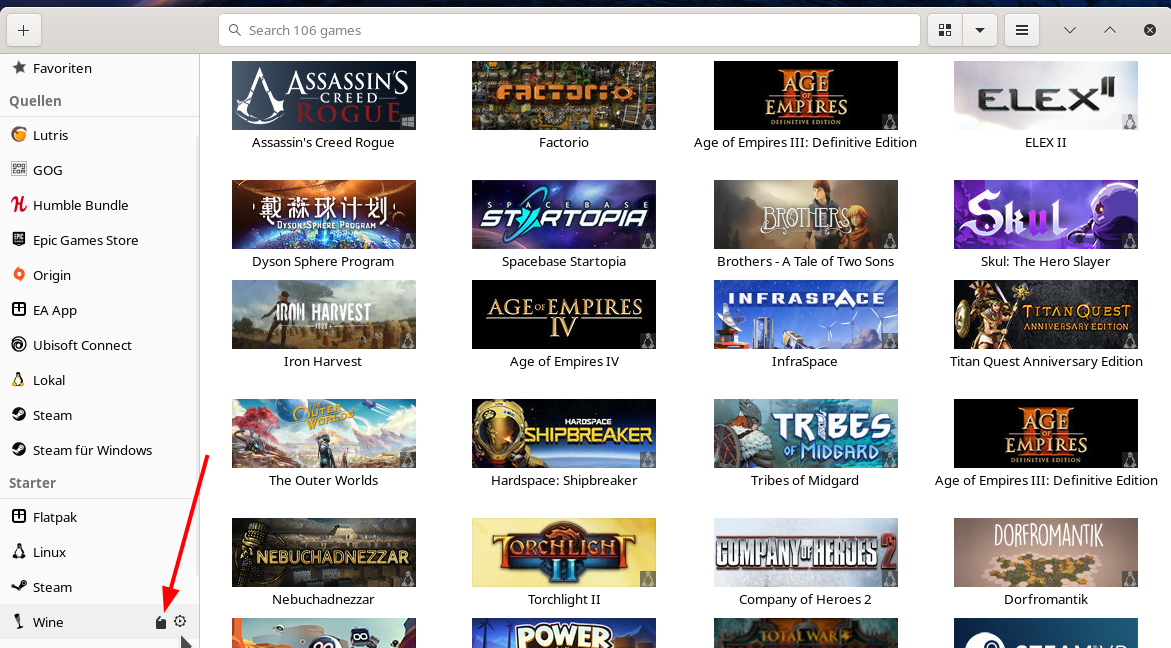Switch to grid view icon
The height and width of the screenshot is (648, 1171).
point(945,30)
